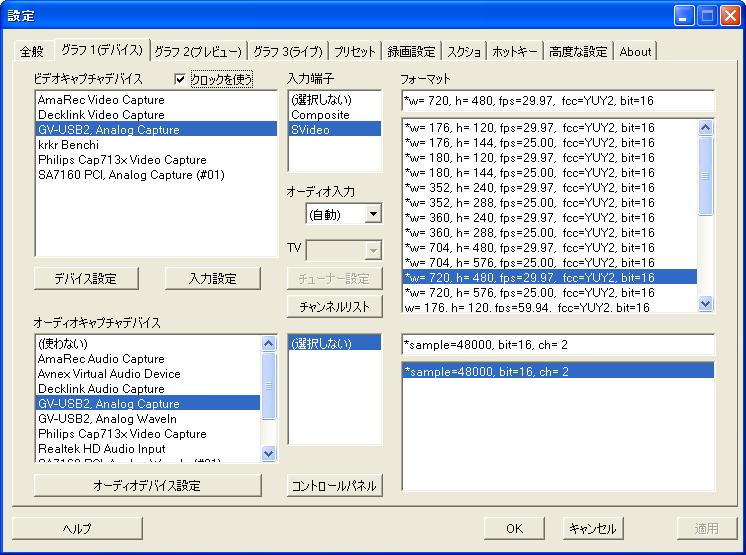Select format w=176, h=120, fps=29.97
Image resolution: width=746 pixels, height=555 pixels.
(x=550, y=127)
